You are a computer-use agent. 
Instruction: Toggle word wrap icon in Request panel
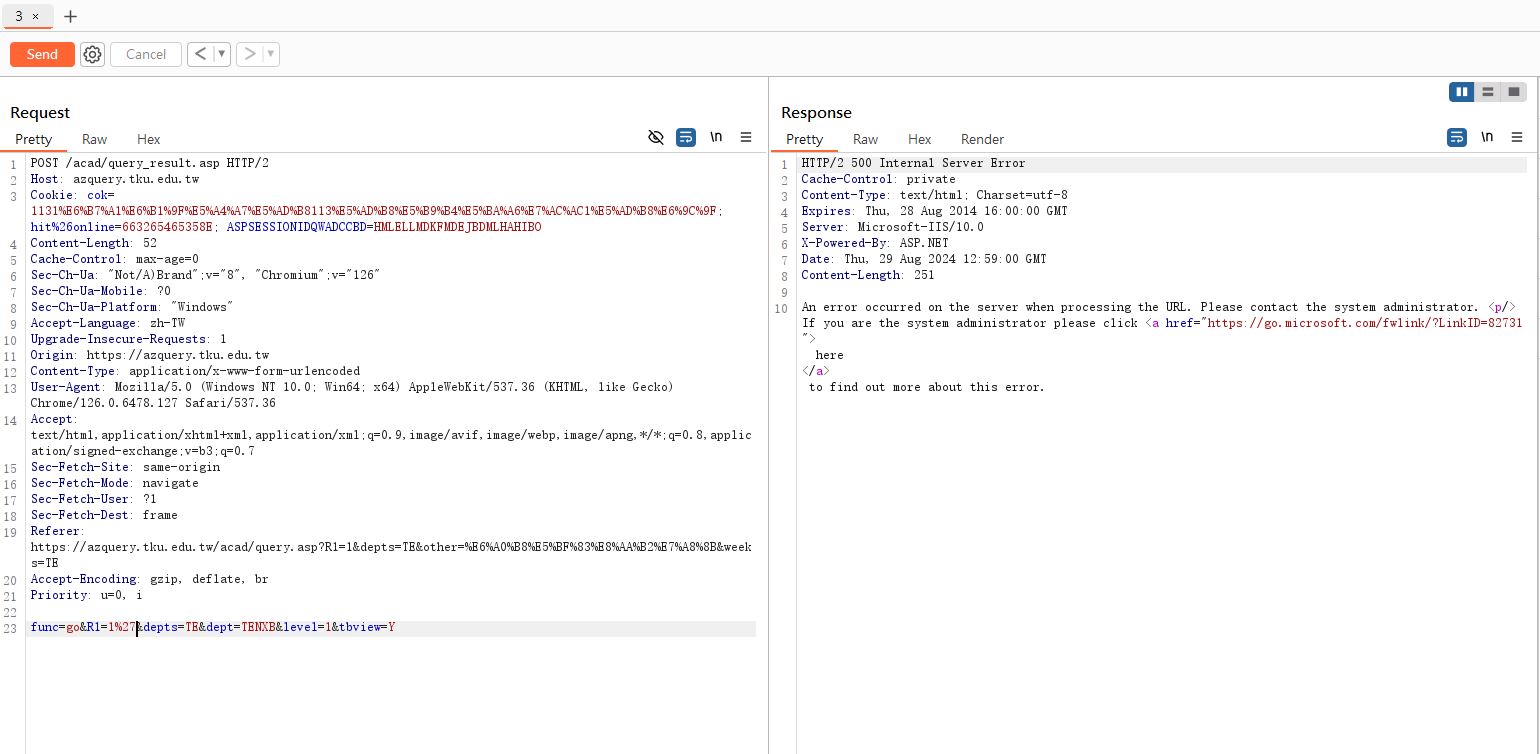pos(685,137)
